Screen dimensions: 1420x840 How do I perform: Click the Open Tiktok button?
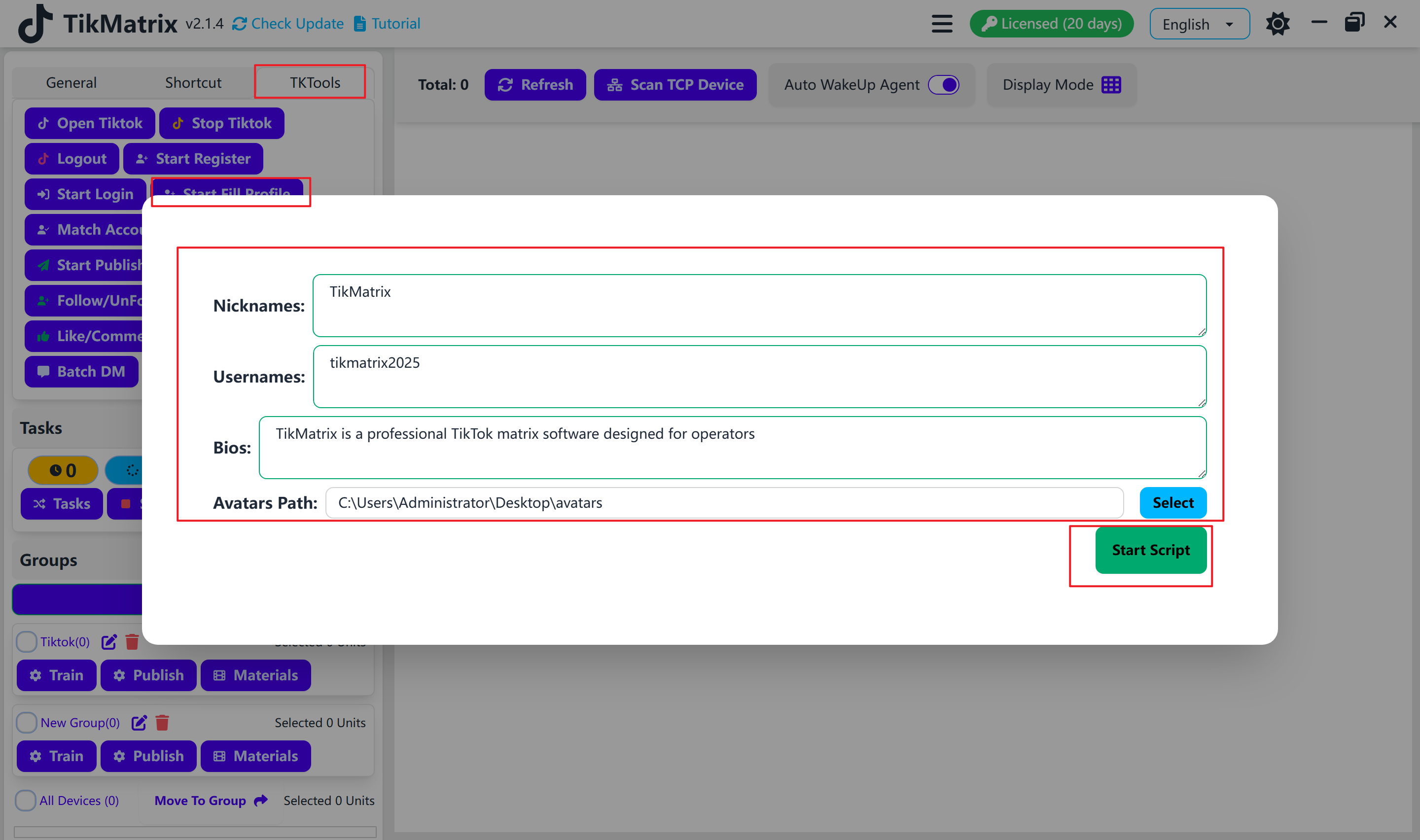coord(89,123)
